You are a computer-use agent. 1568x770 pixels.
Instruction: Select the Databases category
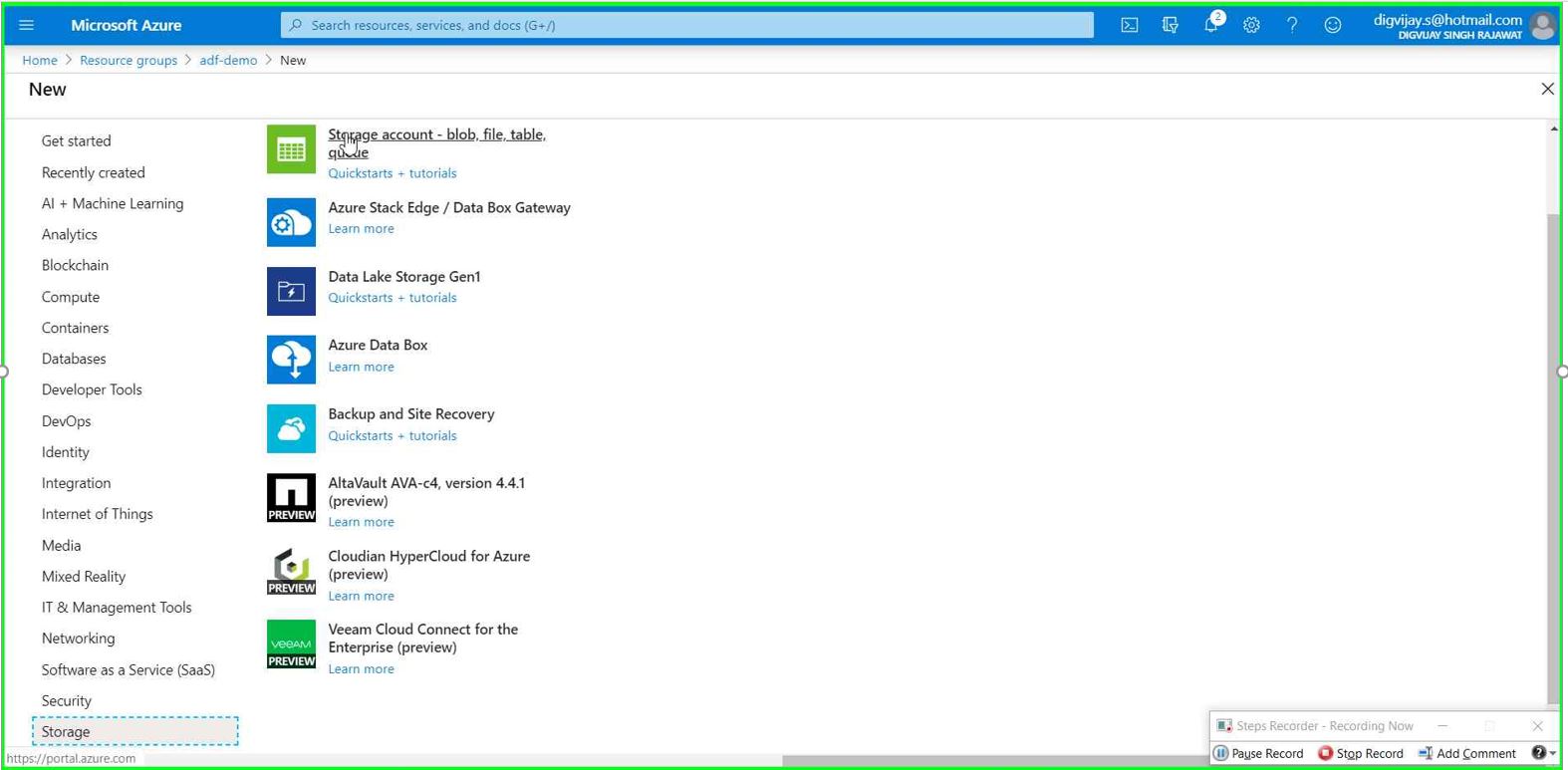(74, 359)
